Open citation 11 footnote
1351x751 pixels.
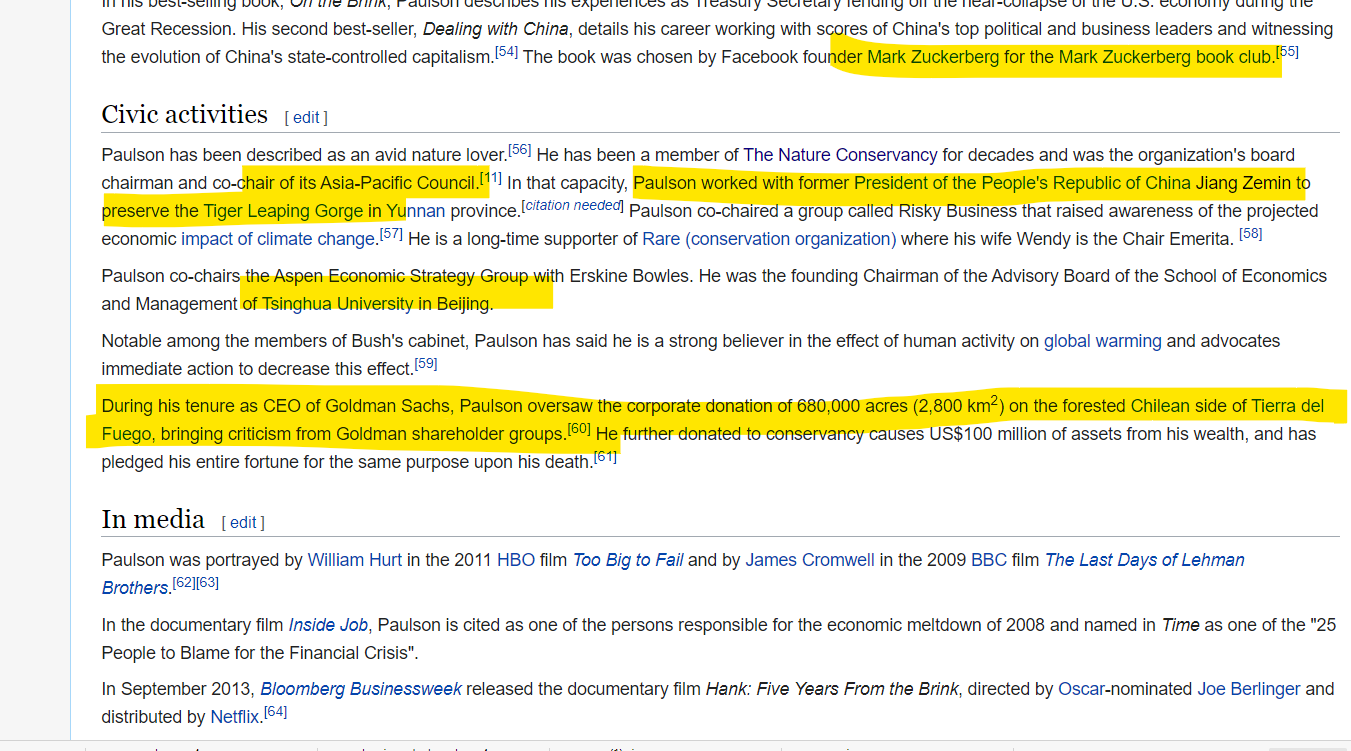[x=491, y=177]
